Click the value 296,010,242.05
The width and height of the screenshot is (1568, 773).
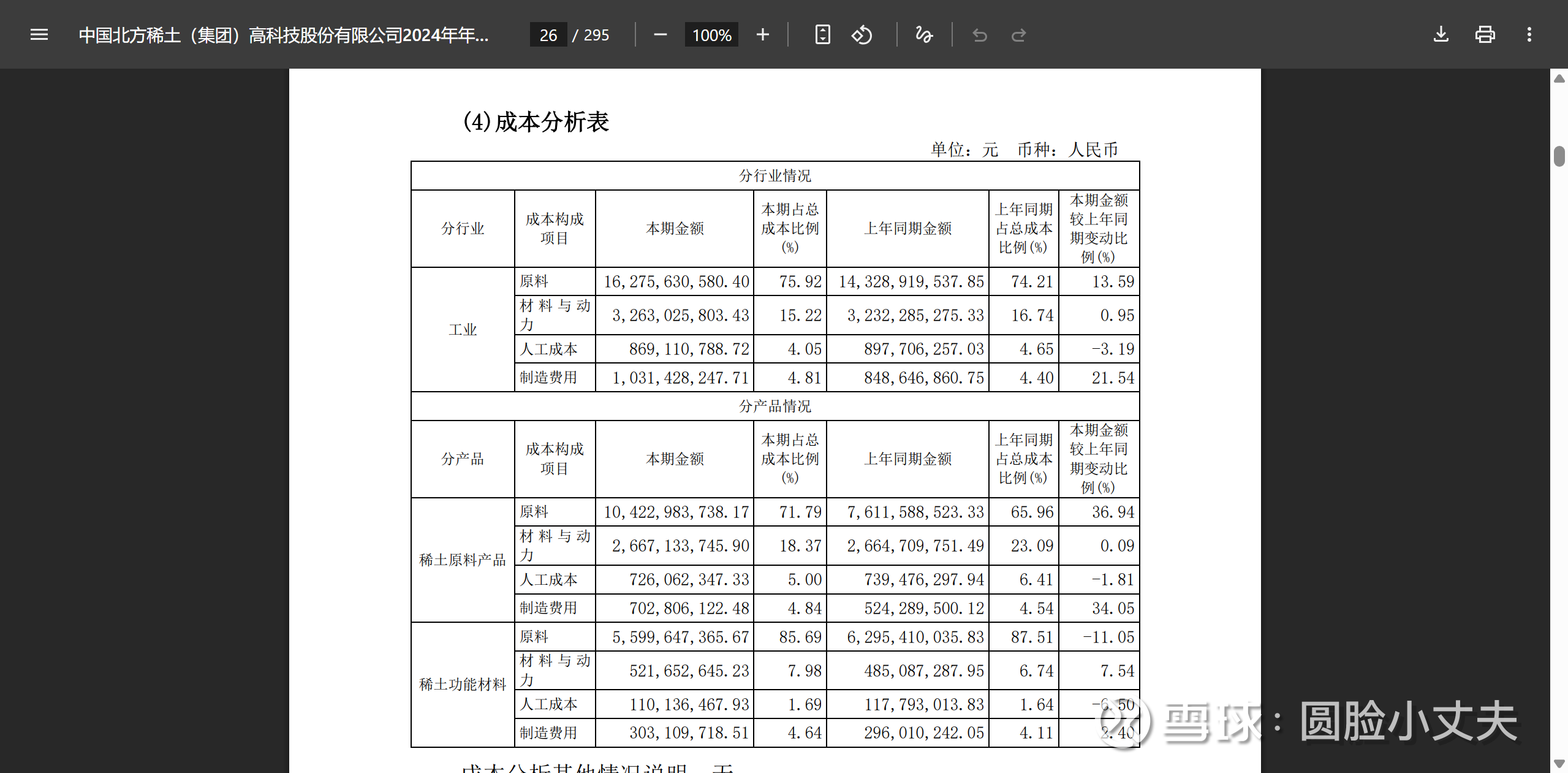click(923, 733)
